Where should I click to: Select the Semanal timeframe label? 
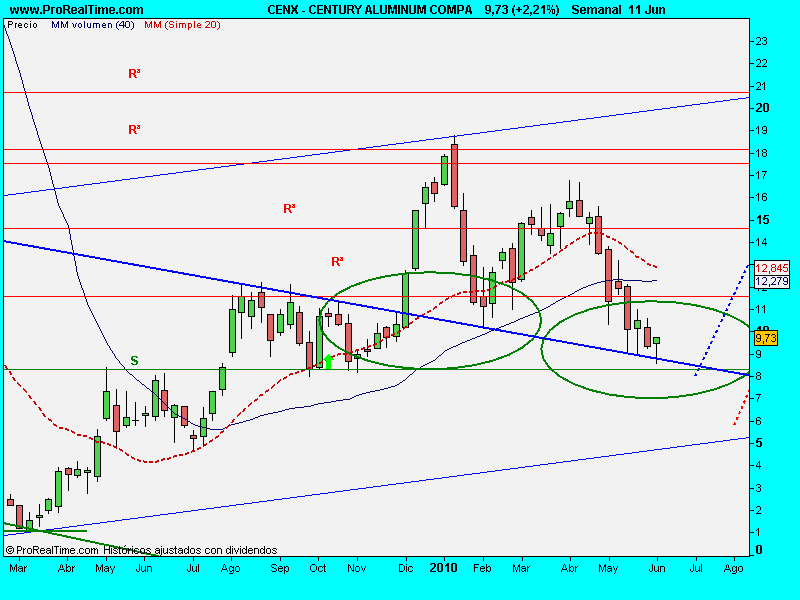pyautogui.click(x=596, y=10)
